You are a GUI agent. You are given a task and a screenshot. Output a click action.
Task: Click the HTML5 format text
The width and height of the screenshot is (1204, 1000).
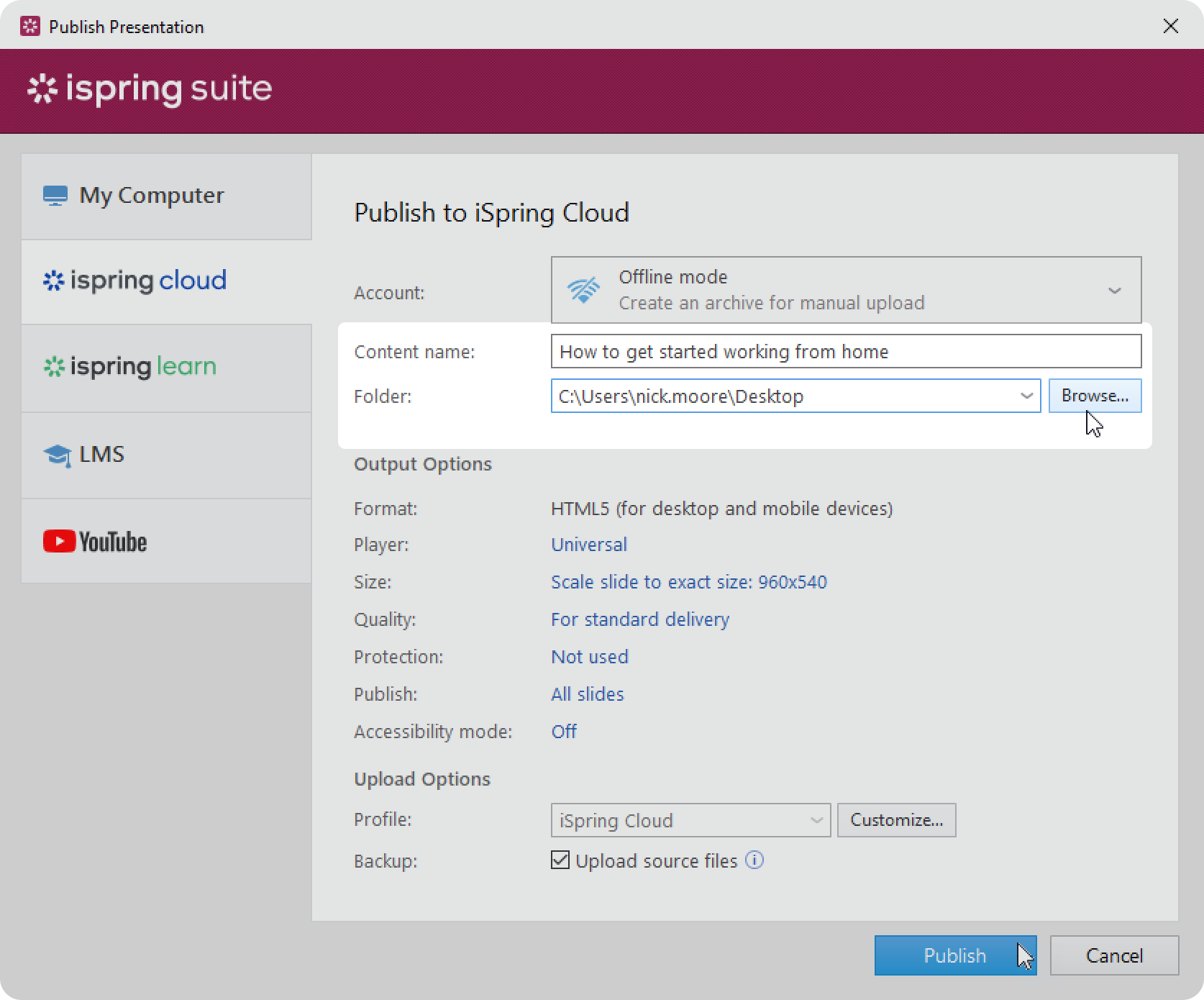(x=722, y=509)
